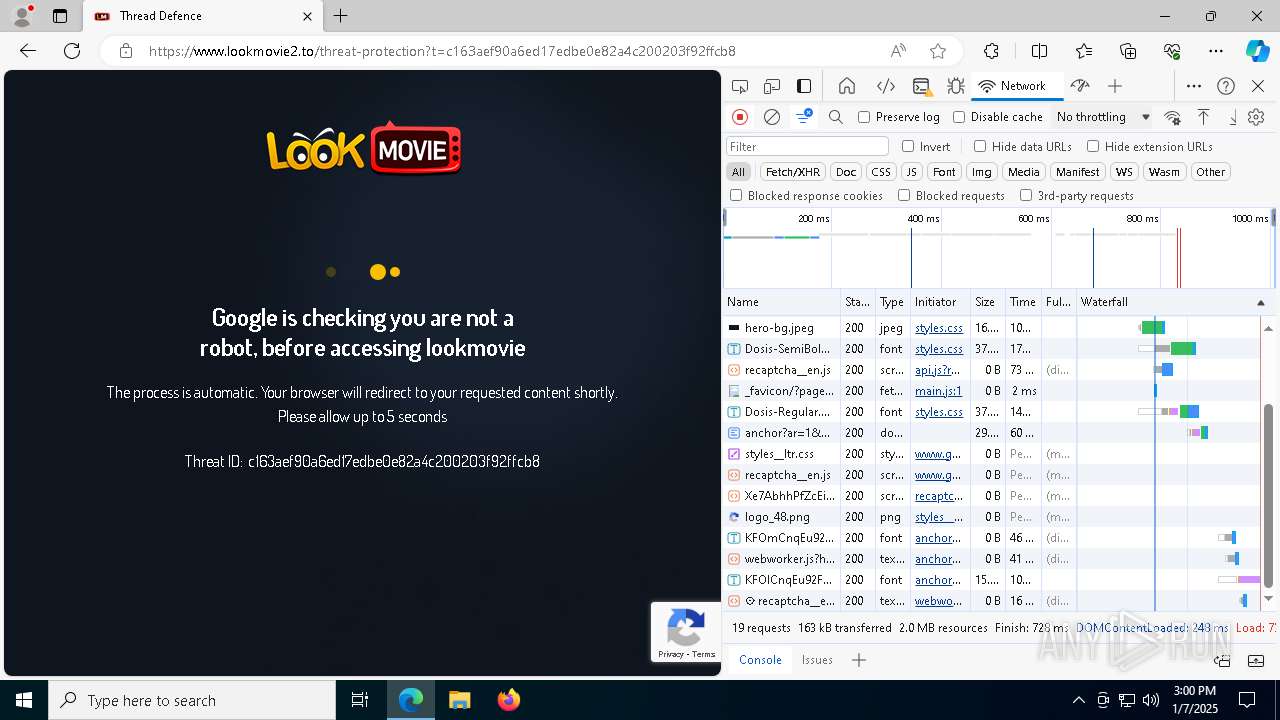Screen dimensions: 1280x720
Task: Click import HAR upload arrow icon
Action: [x=1204, y=117]
